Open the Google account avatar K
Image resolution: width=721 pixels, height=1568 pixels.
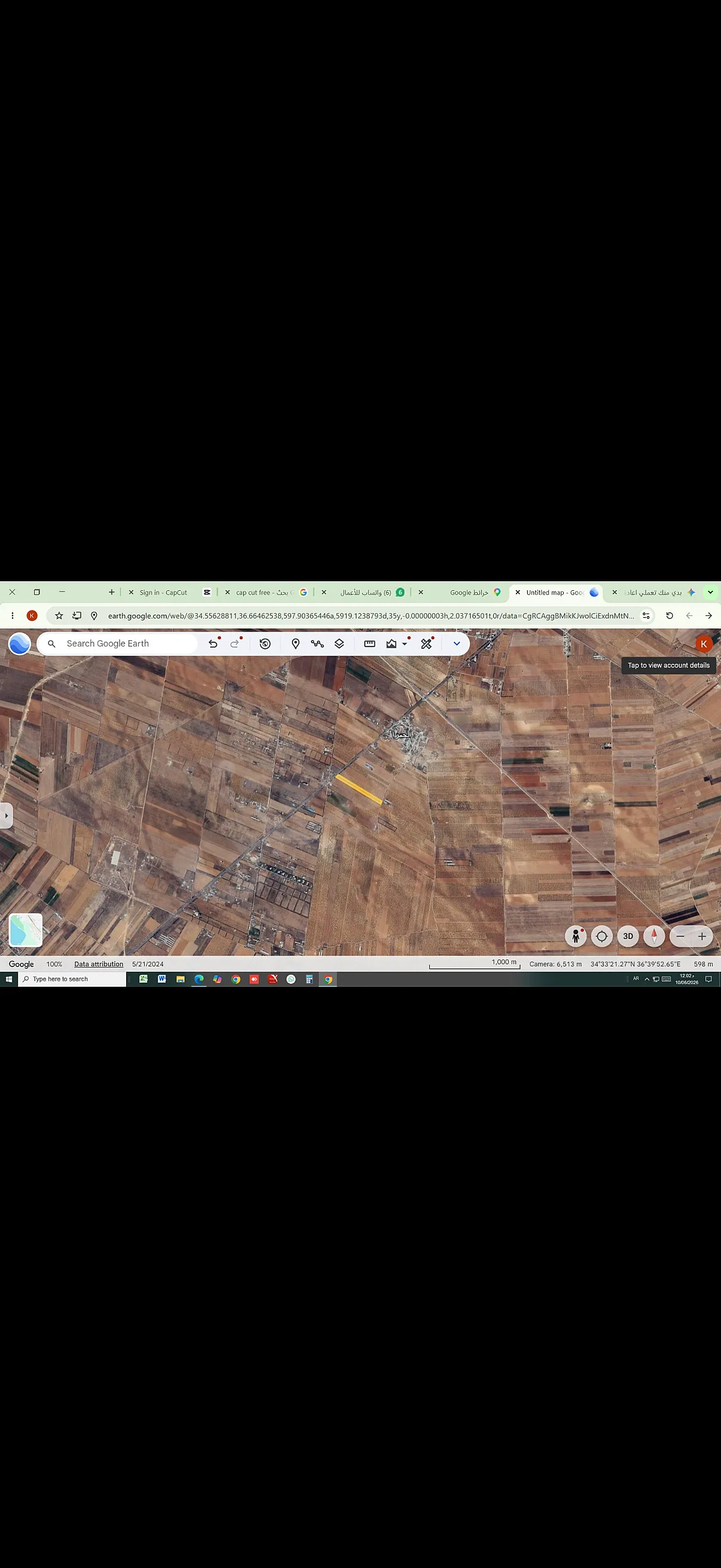point(704,644)
